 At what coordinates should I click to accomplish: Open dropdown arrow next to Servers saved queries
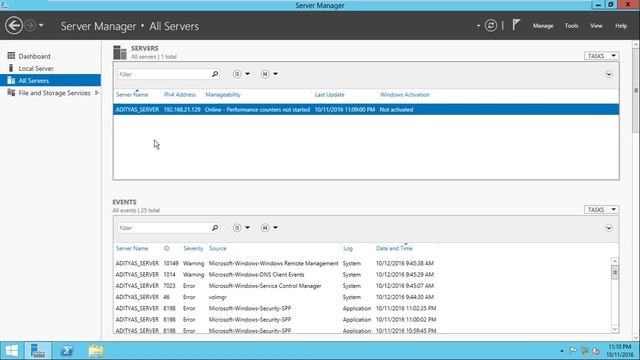(276, 74)
